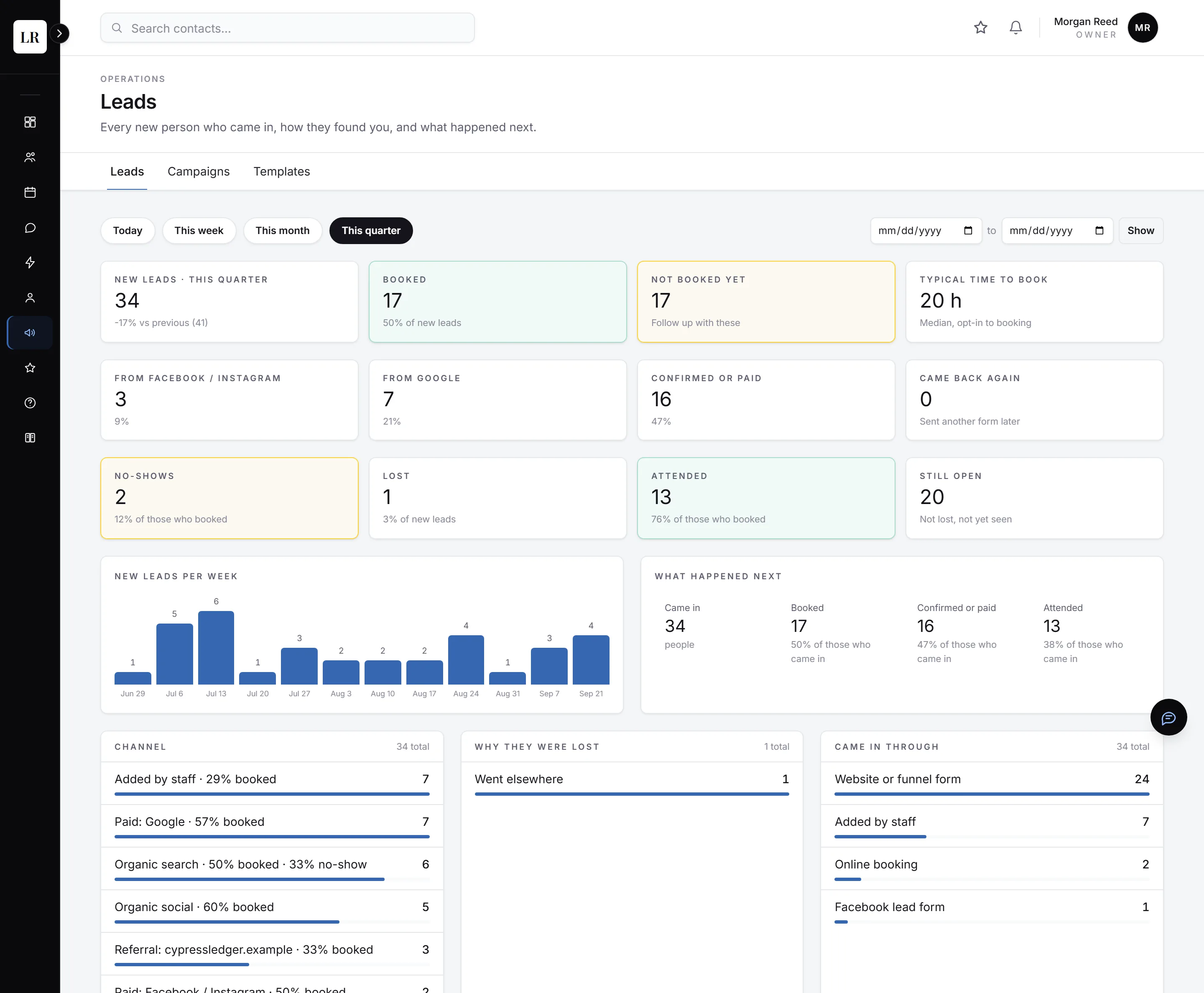Open the No-Shows stat card
Screen dimensions: 1204x993
(x=230, y=498)
